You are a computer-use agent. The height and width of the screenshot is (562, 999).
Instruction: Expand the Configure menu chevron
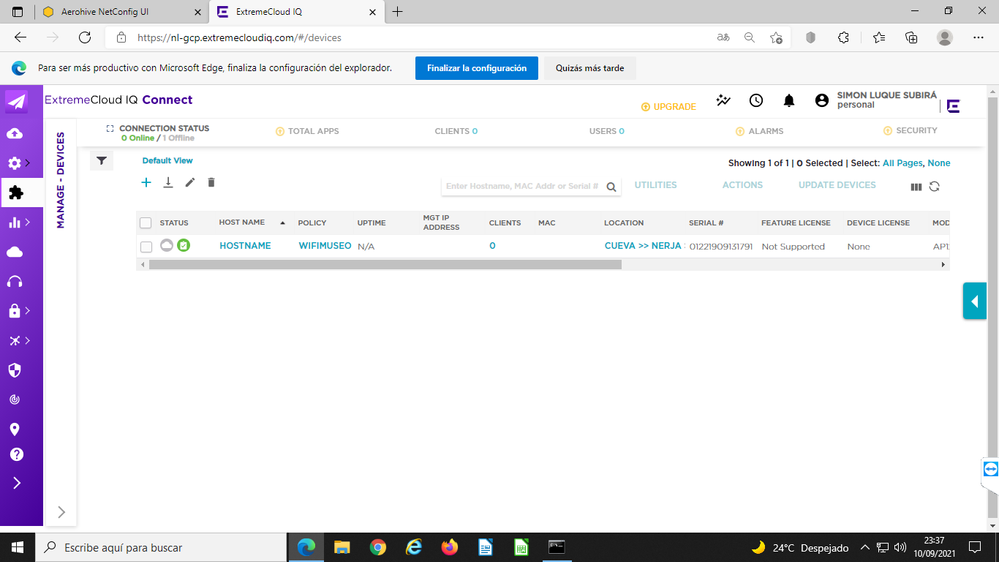pos(27,163)
